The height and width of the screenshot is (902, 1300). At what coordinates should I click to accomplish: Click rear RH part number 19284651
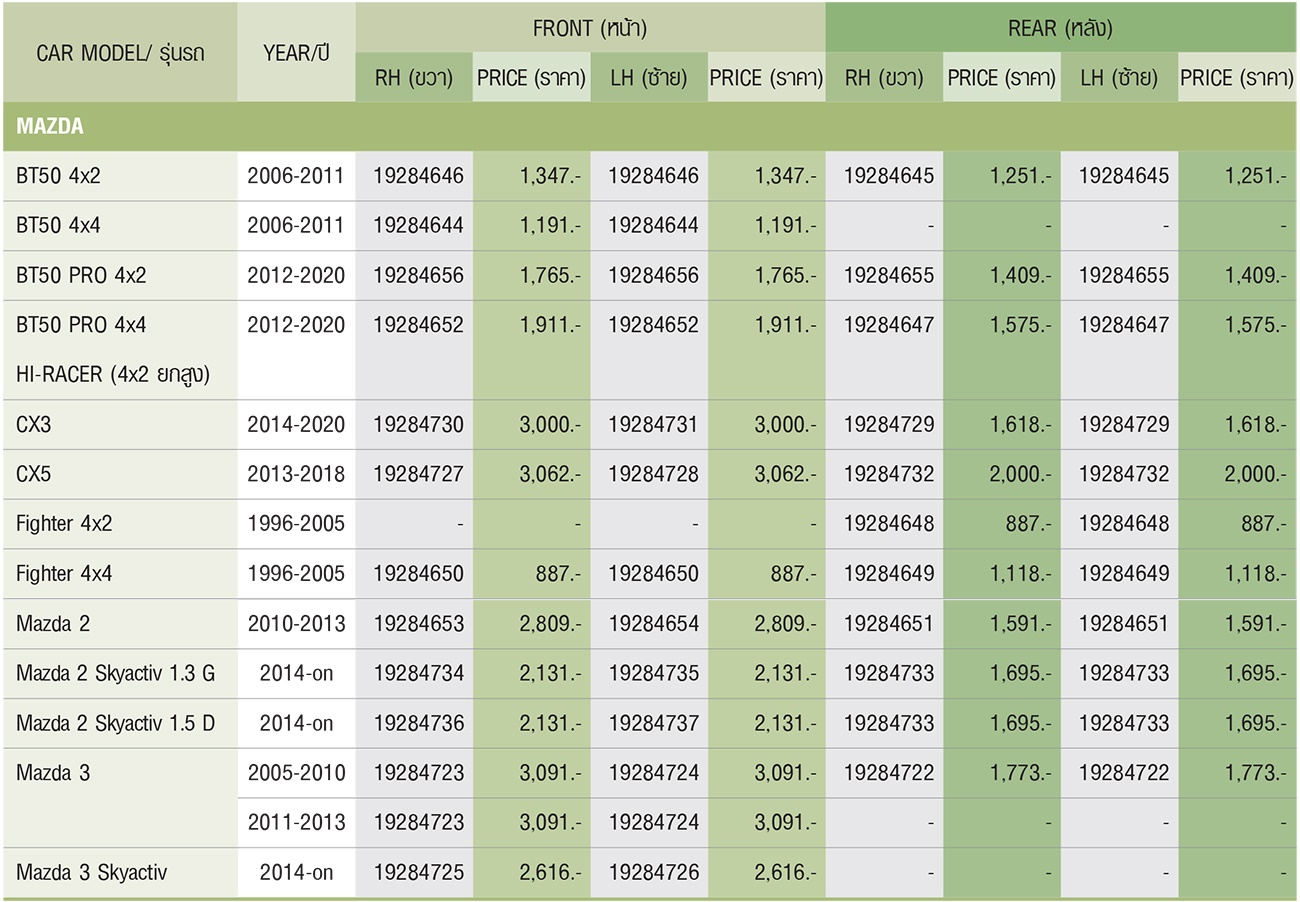(889, 624)
